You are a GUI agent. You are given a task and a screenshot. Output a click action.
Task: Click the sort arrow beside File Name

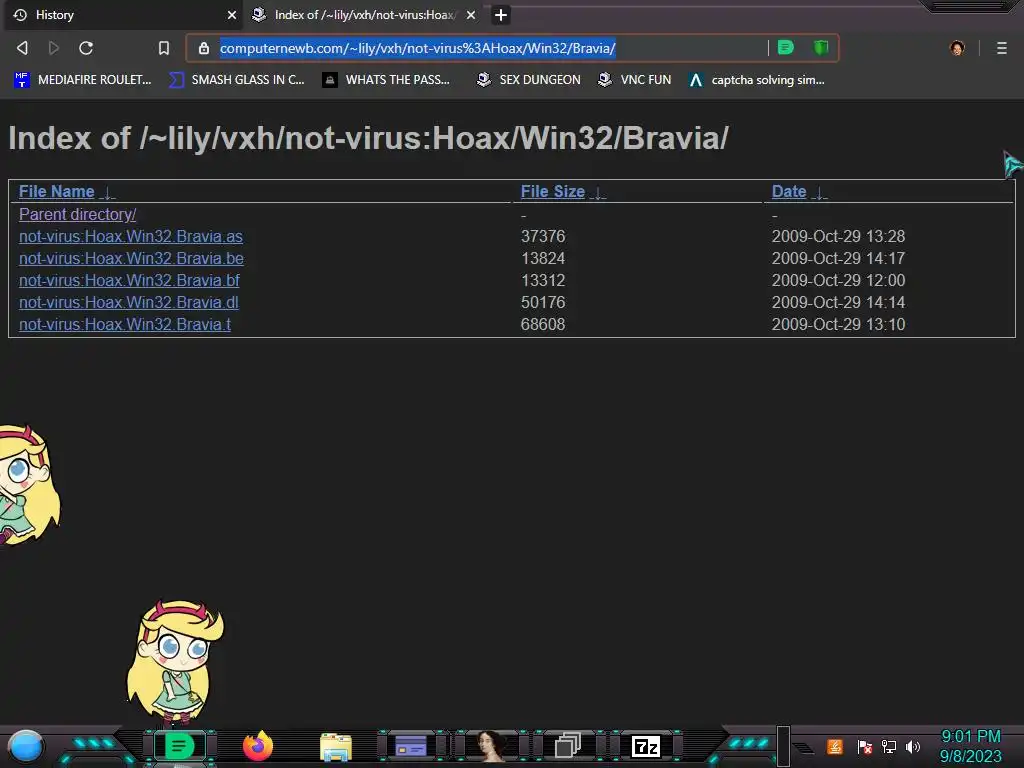pos(108,193)
